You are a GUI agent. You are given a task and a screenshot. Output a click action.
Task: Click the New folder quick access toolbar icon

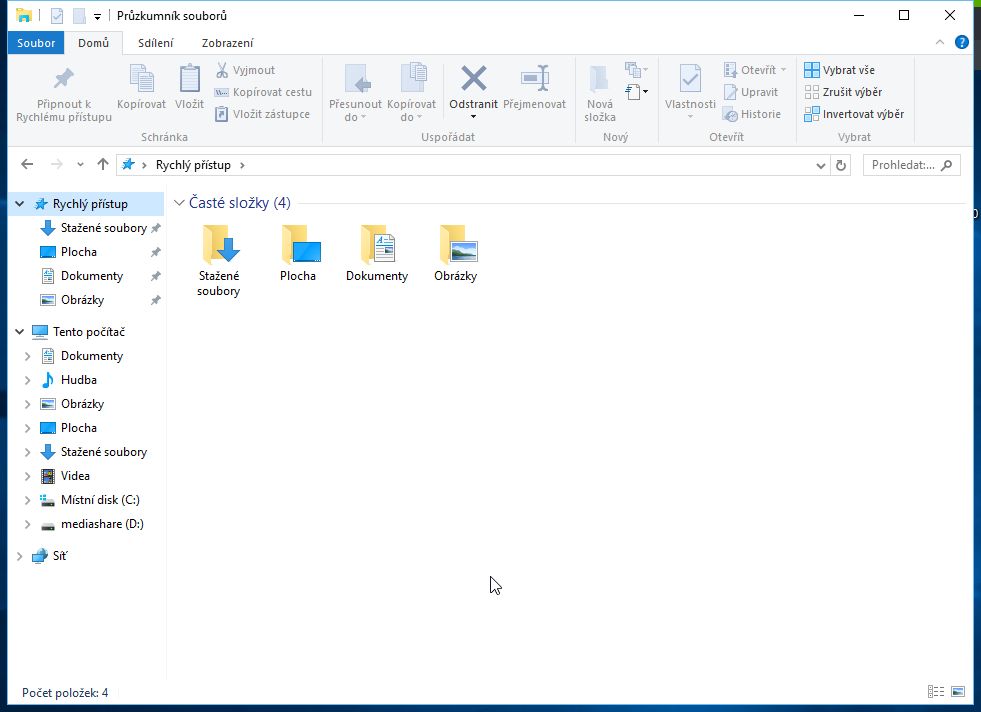coord(79,16)
